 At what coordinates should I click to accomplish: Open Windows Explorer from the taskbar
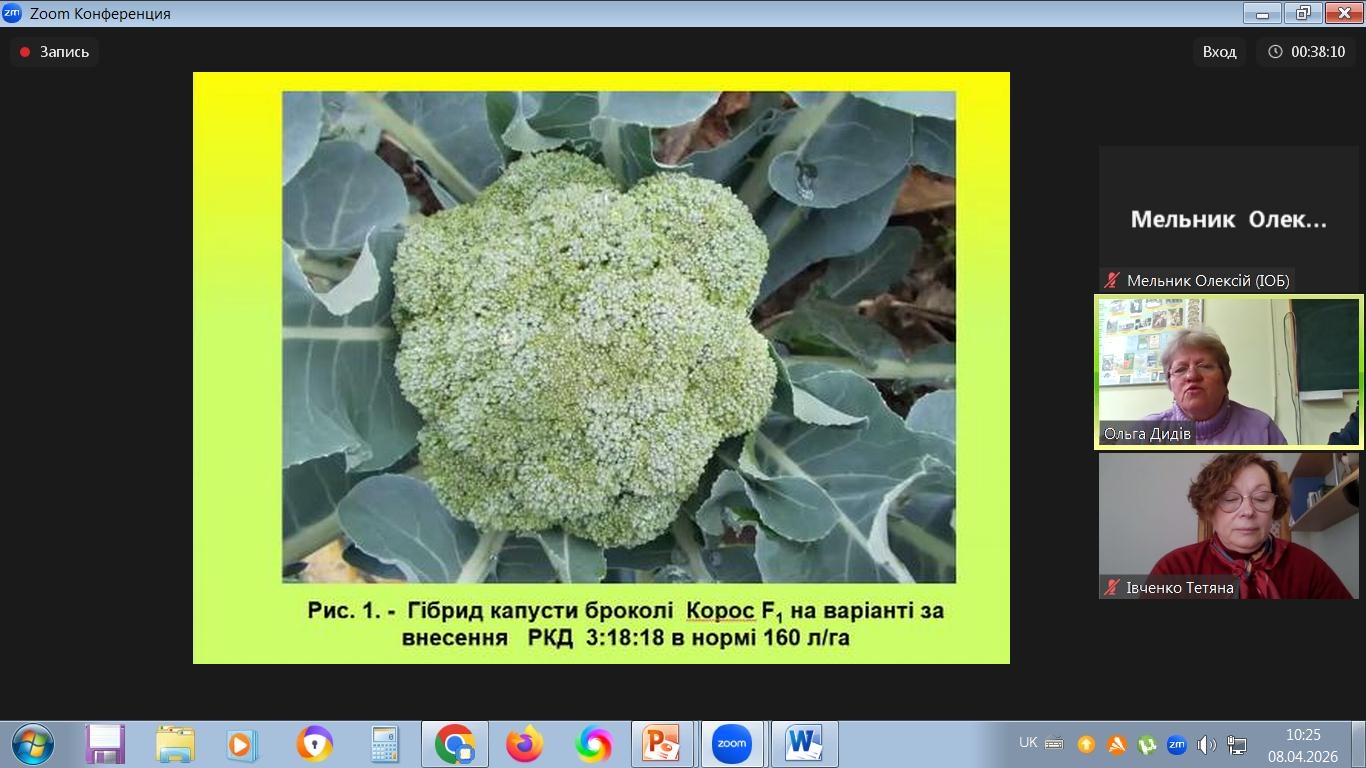pyautogui.click(x=175, y=744)
